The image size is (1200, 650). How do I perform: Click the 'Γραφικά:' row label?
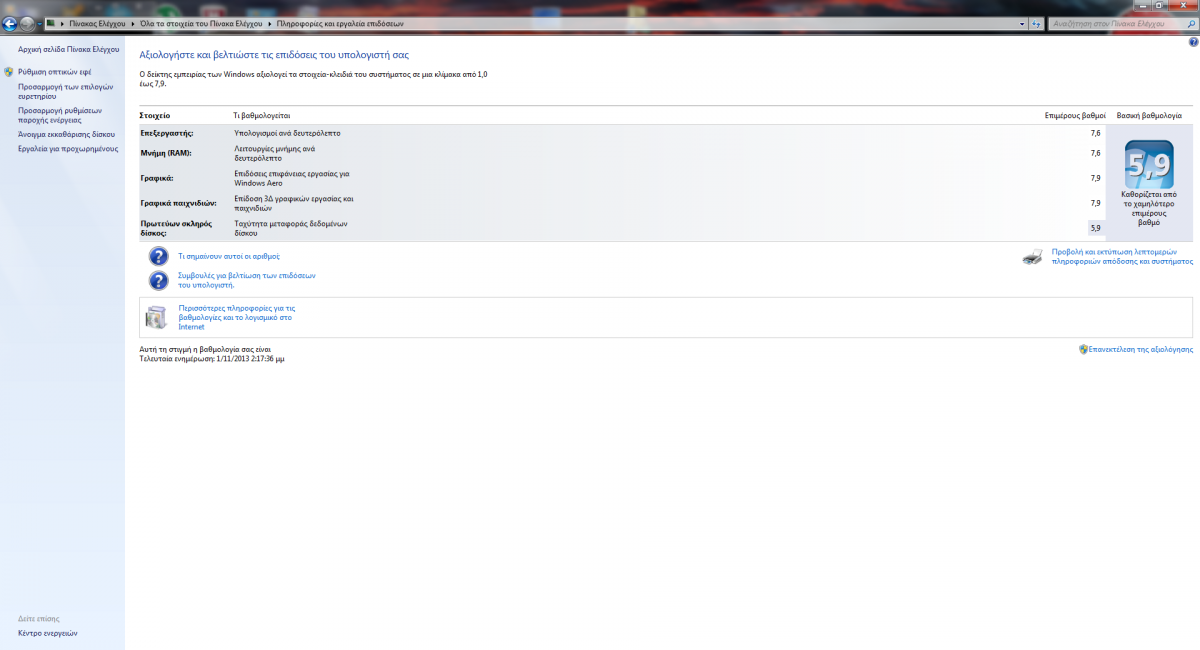157,178
